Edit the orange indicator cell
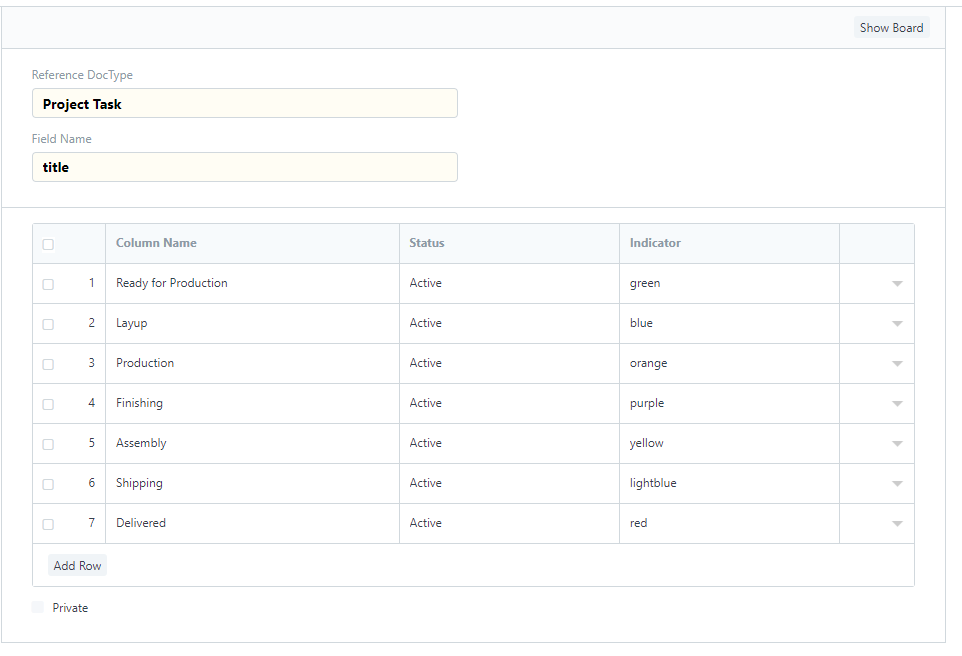This screenshot has width=962, height=656. tap(729, 363)
